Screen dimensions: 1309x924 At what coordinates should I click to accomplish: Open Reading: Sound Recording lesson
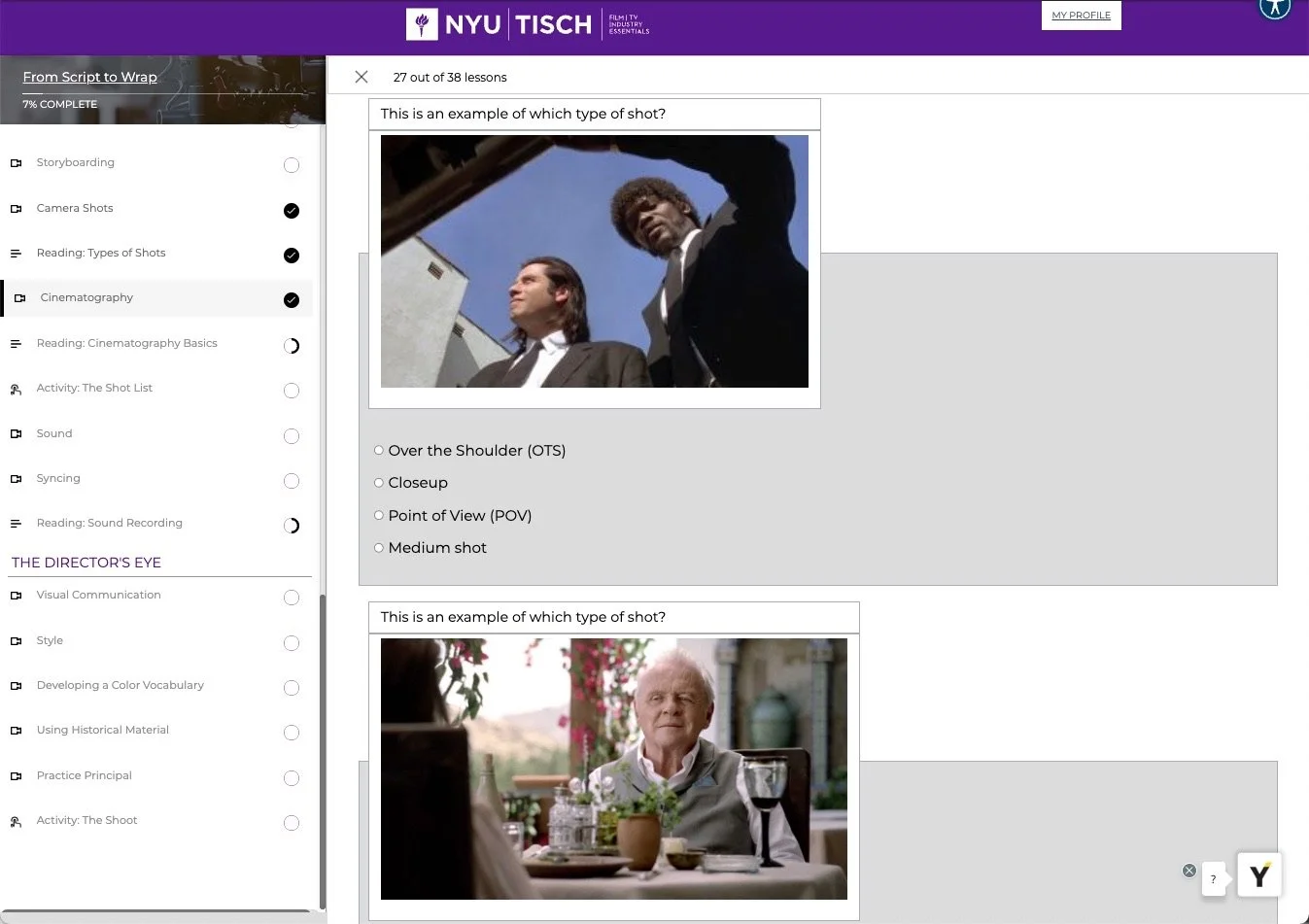tap(110, 523)
